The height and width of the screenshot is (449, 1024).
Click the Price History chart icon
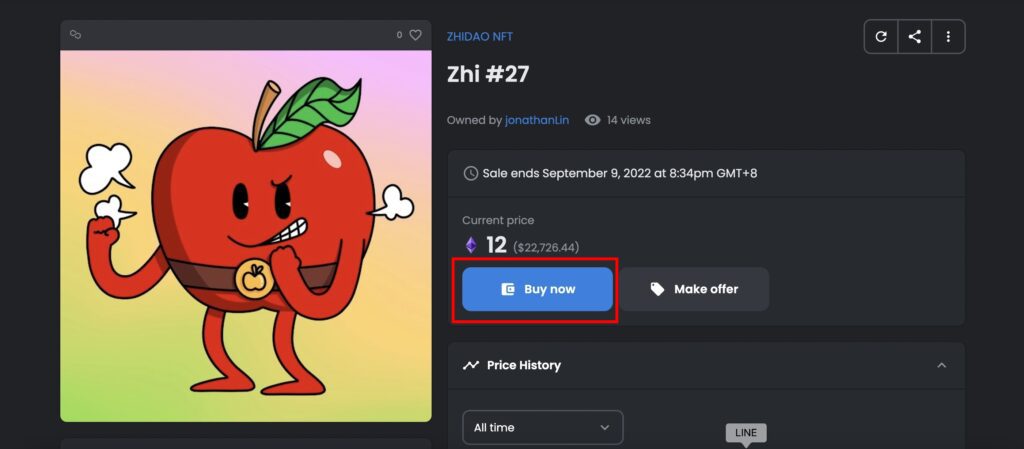click(x=471, y=365)
